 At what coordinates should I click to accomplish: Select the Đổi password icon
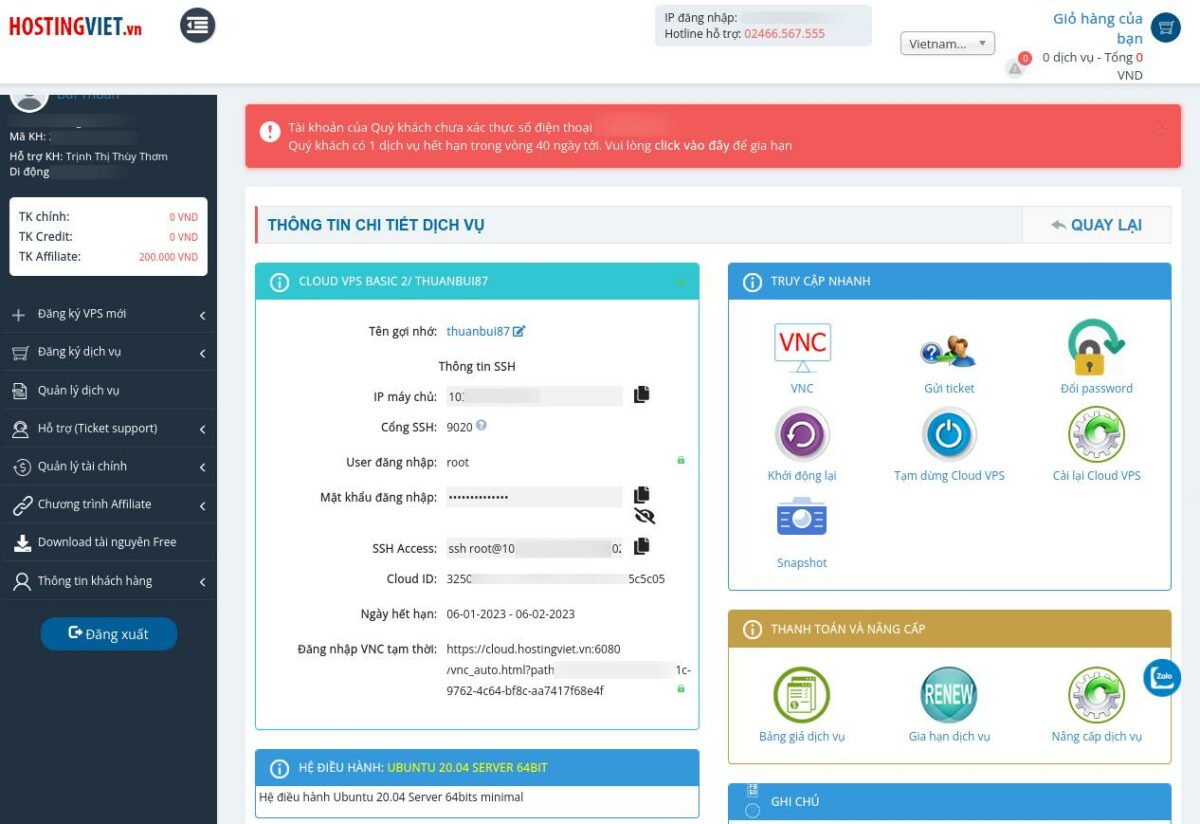pos(1096,348)
